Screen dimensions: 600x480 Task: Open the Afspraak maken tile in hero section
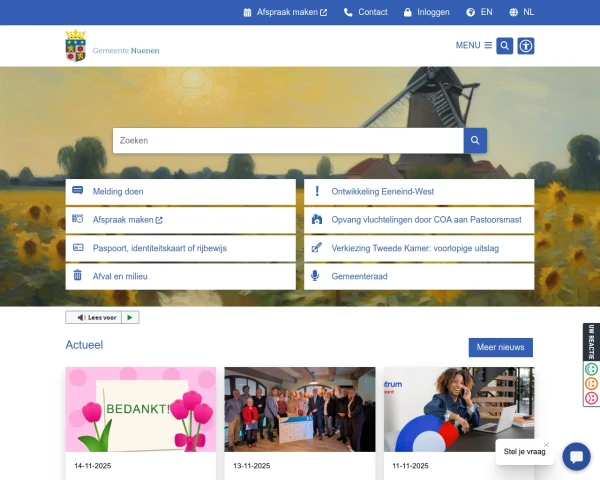[181, 220]
